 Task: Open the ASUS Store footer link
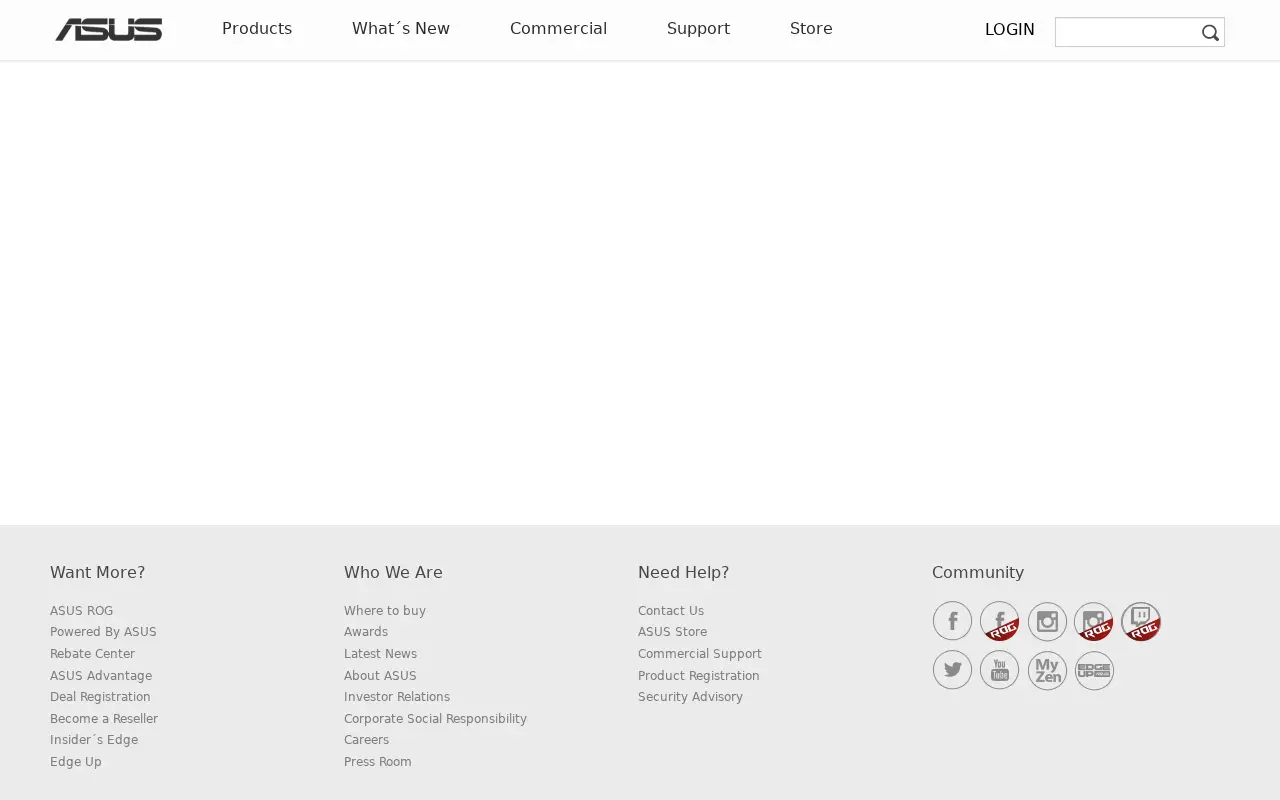[x=672, y=632]
